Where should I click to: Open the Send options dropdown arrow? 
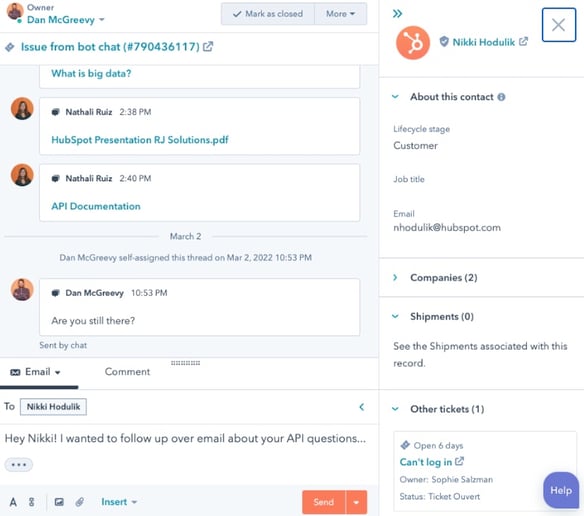[x=356, y=502]
